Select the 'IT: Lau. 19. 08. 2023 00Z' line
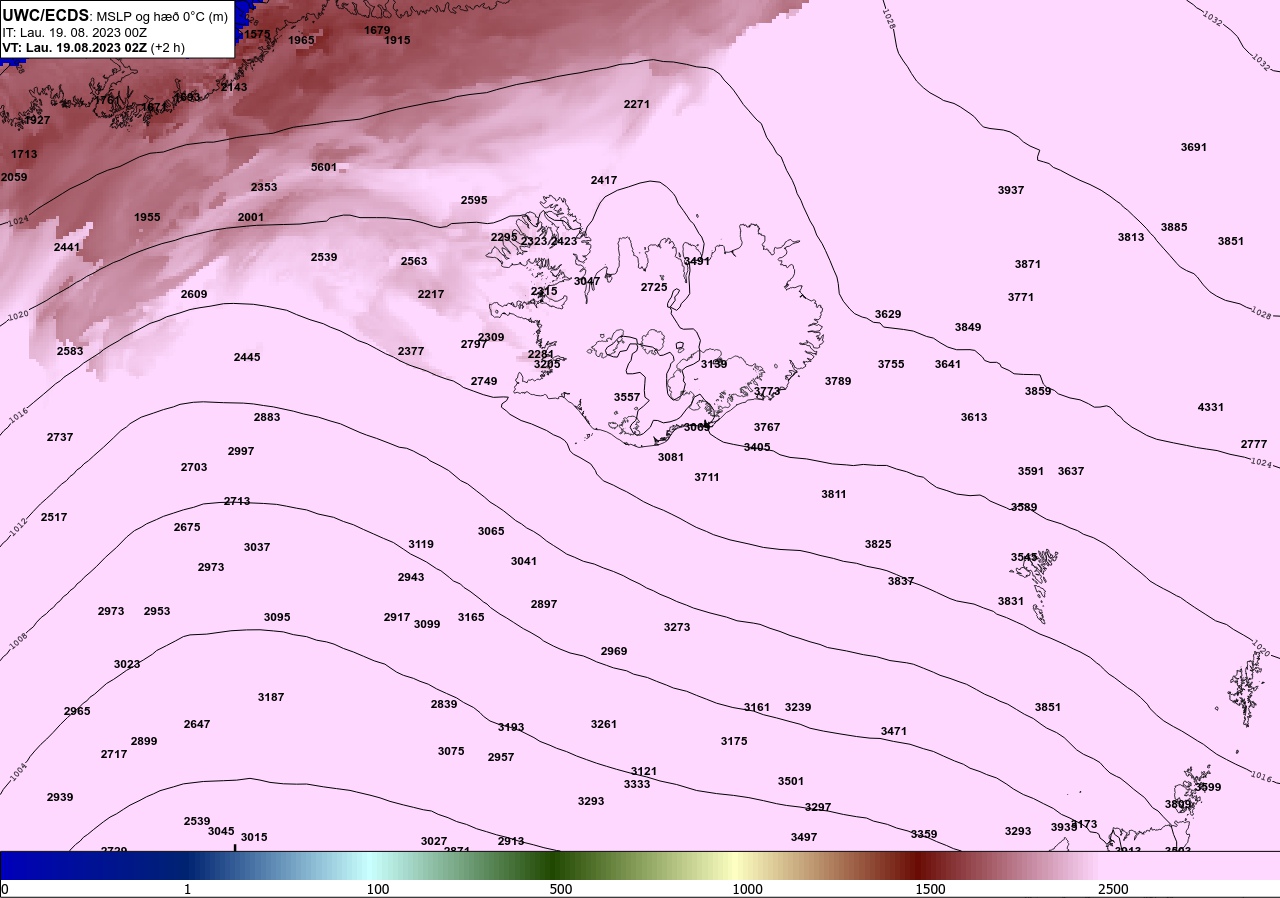Image resolution: width=1280 pixels, height=898 pixels. pos(75,32)
